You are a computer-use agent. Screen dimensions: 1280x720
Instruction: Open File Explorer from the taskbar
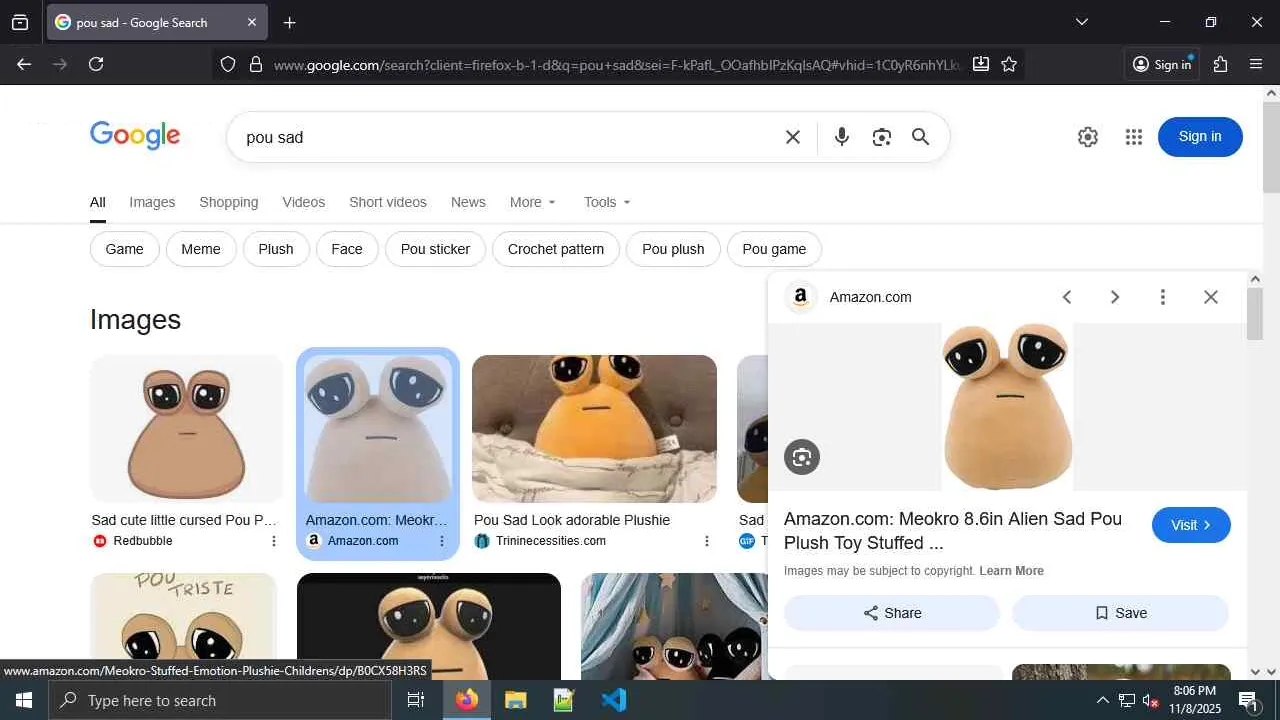(x=515, y=700)
